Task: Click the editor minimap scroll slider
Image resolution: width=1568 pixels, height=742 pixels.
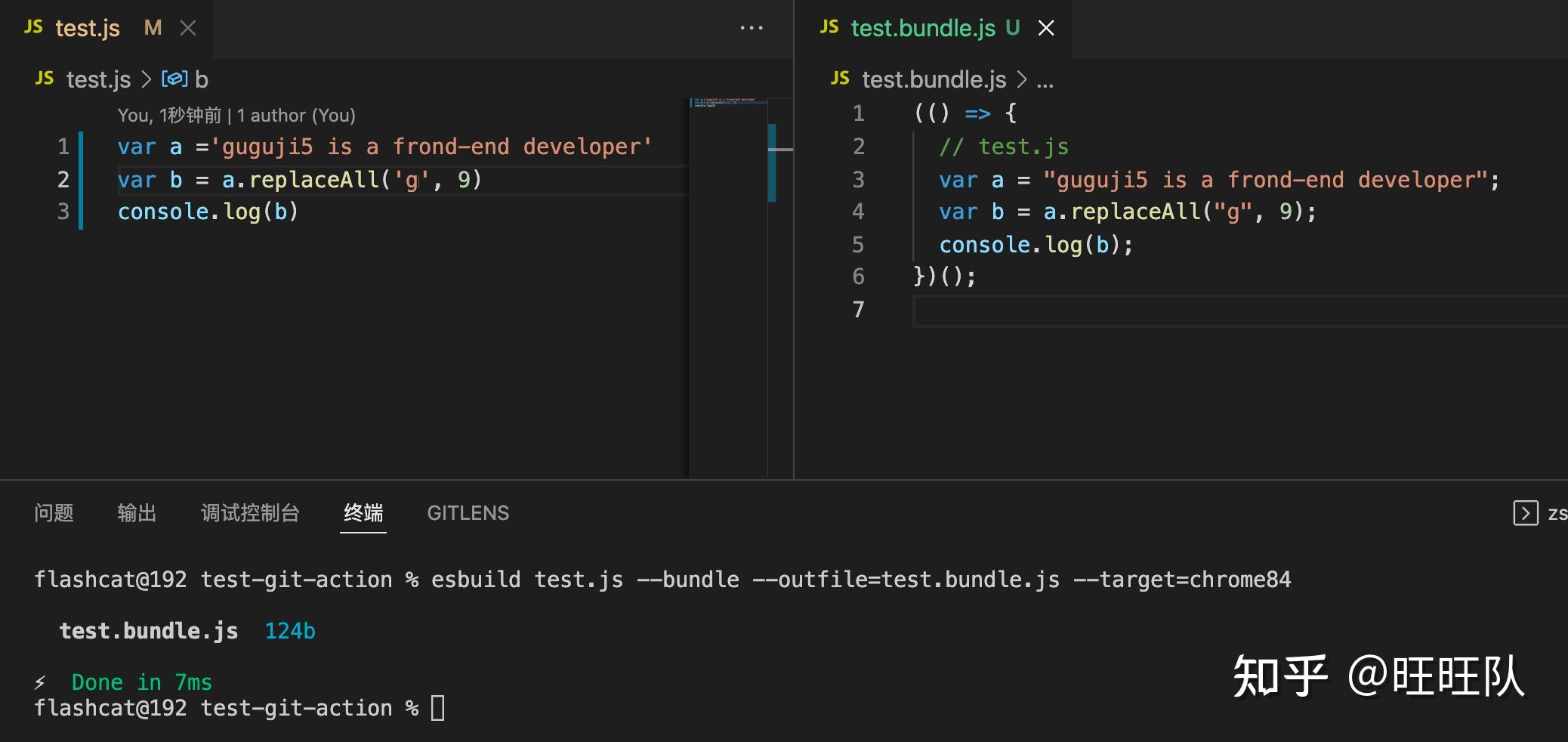Action: [771, 162]
